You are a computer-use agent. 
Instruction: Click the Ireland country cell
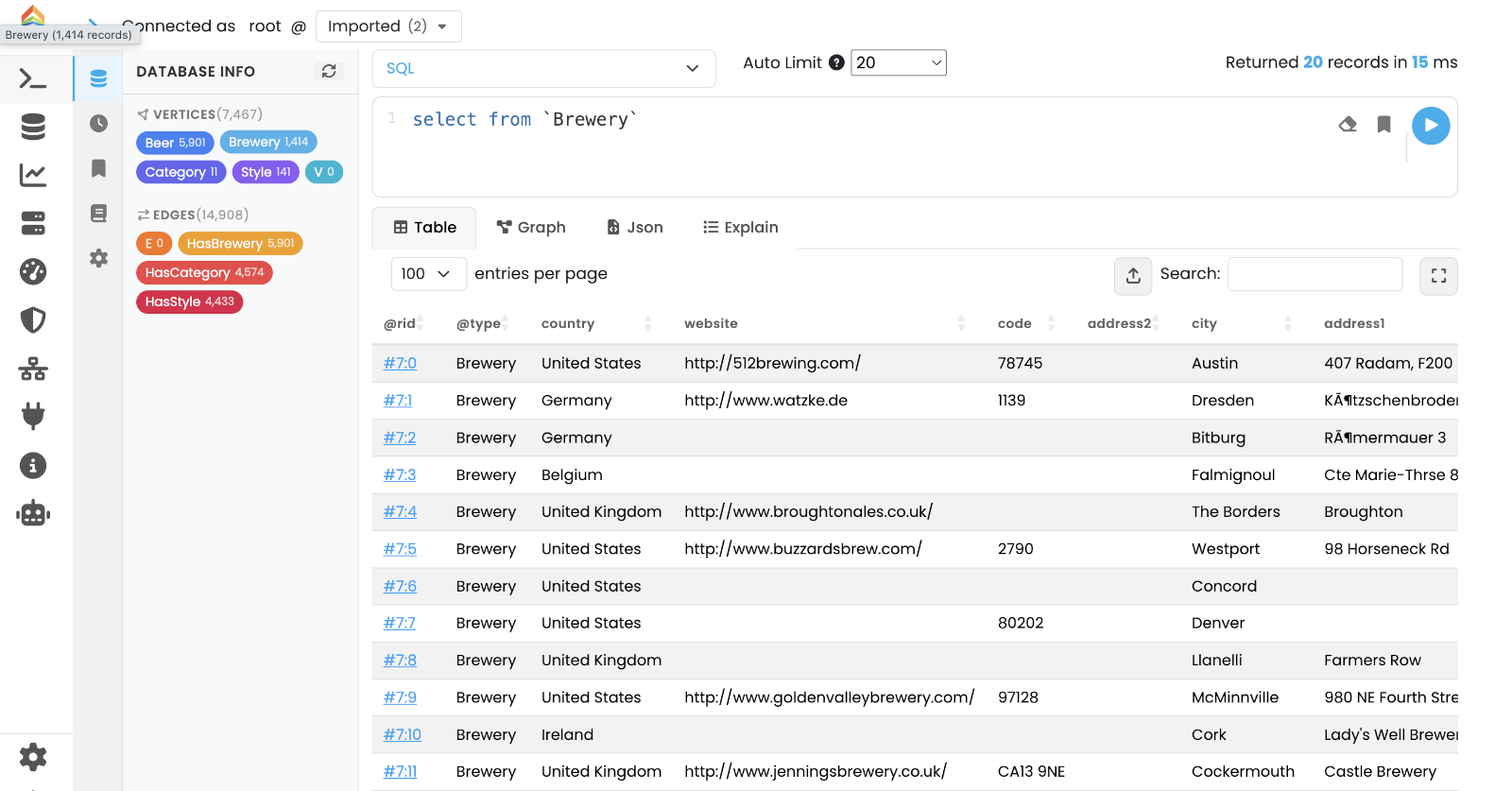[567, 734]
